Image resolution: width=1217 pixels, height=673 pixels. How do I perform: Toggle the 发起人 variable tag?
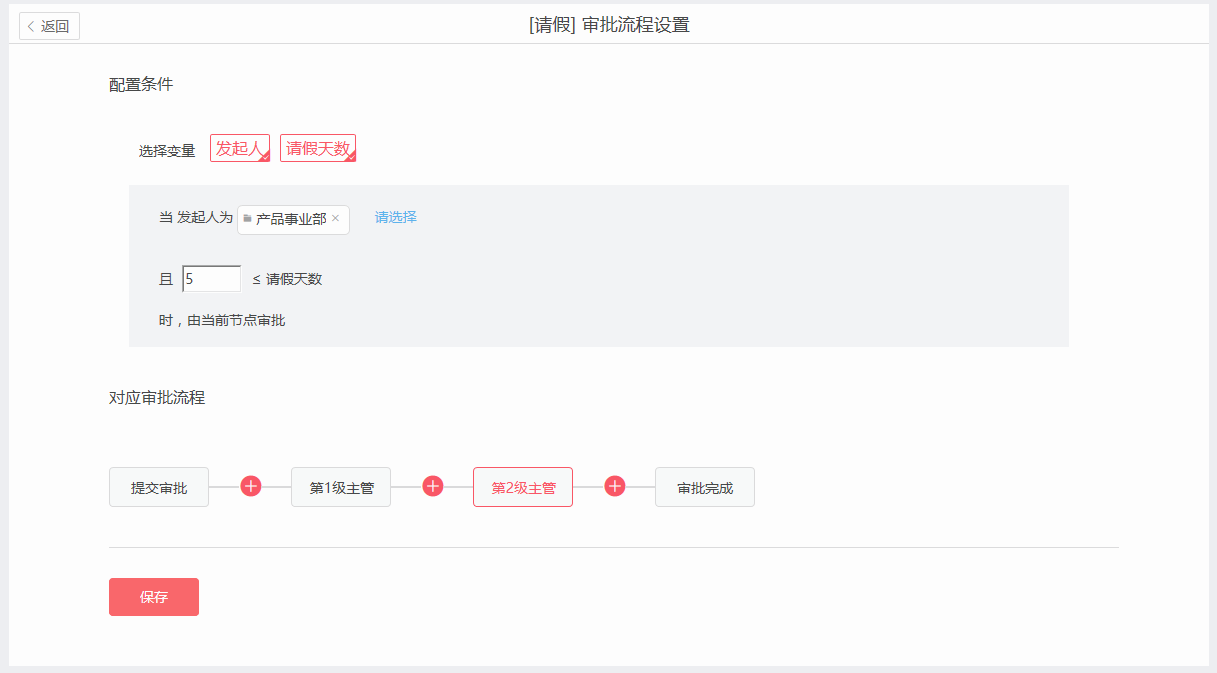(x=240, y=148)
